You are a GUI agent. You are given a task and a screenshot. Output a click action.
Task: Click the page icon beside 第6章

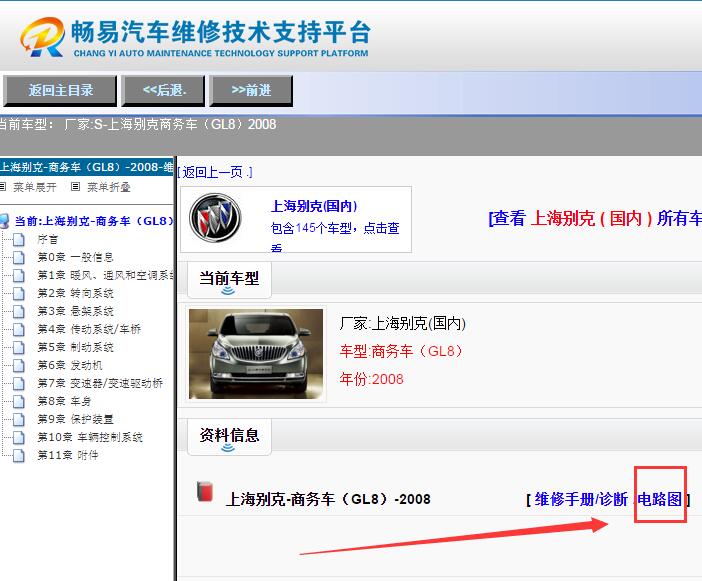[19, 366]
